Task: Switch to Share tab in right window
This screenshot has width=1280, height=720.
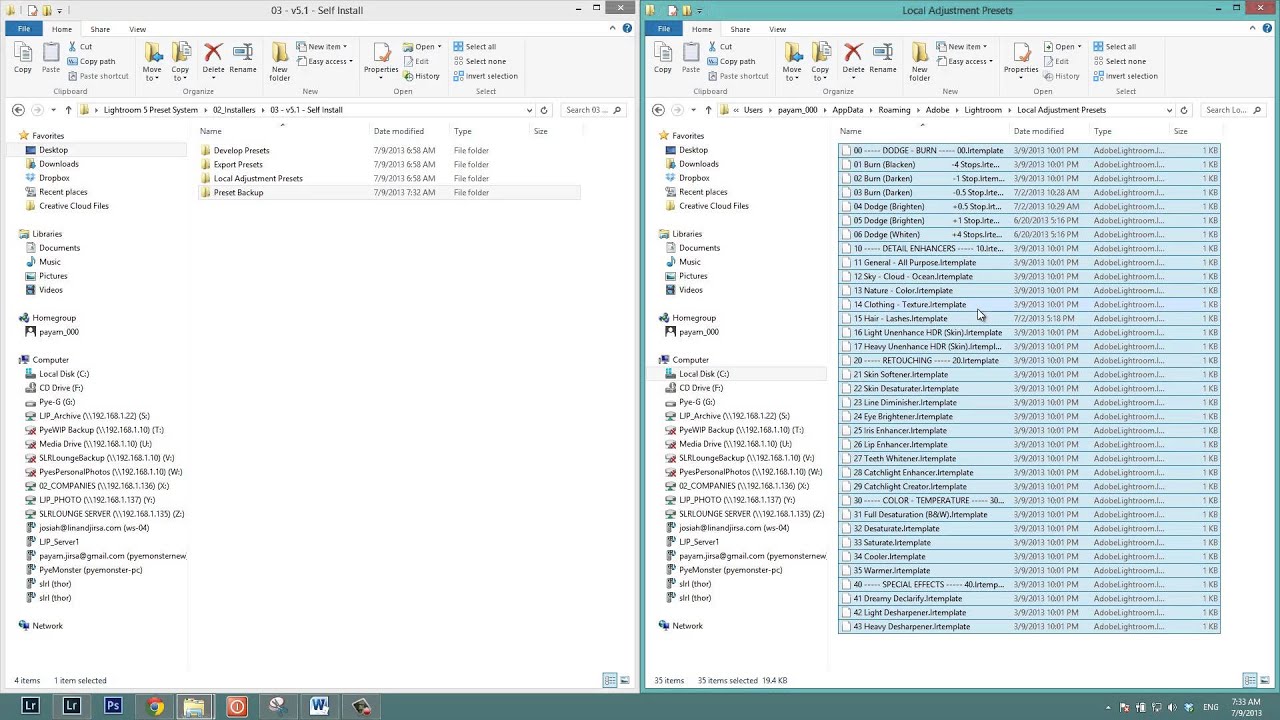Action: [740, 29]
